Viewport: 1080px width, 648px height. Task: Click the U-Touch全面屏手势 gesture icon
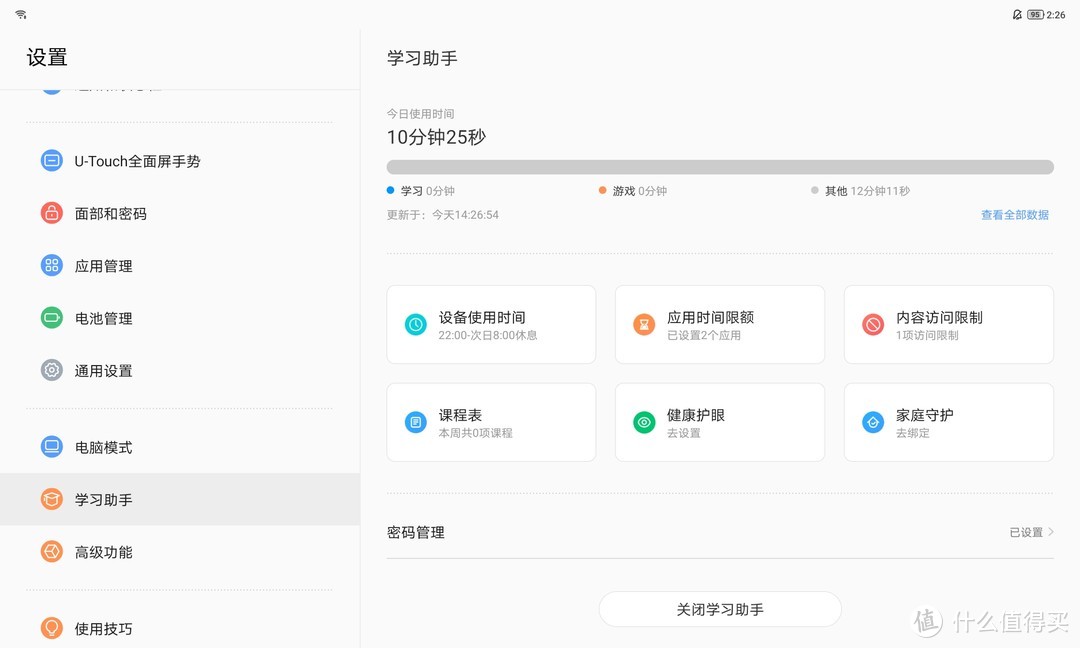pyautogui.click(x=51, y=160)
